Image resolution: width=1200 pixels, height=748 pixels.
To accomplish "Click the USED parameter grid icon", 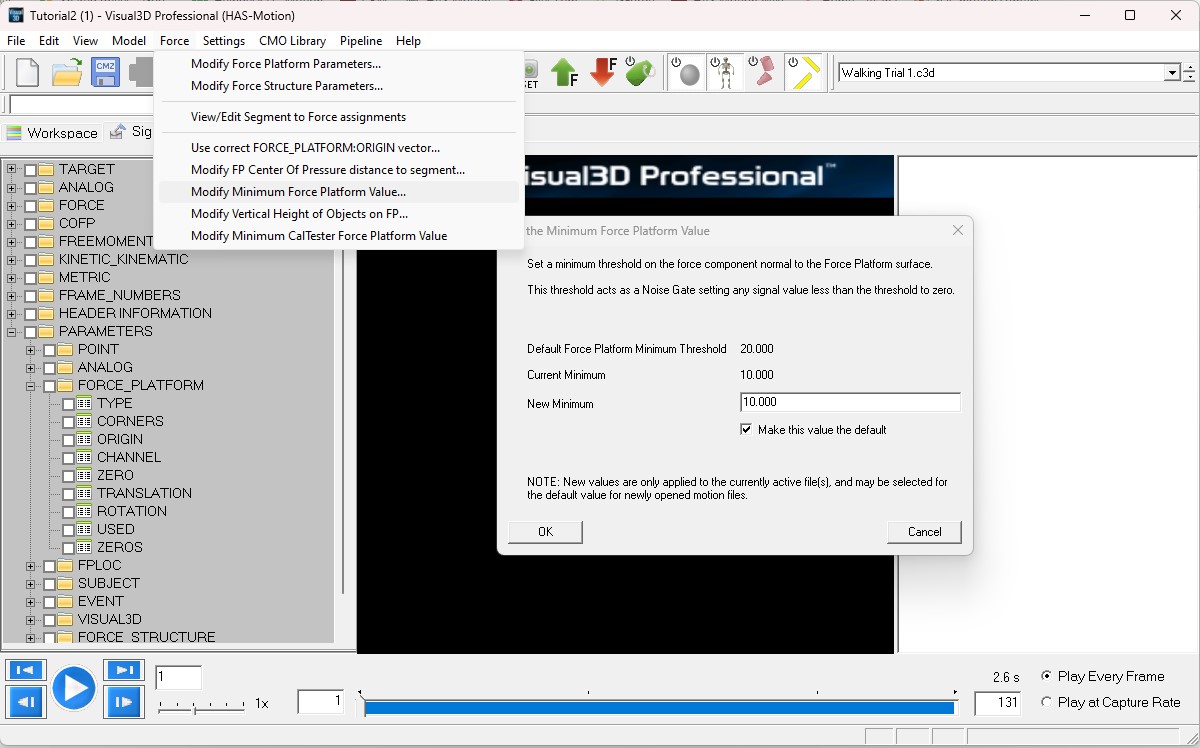I will (85, 529).
